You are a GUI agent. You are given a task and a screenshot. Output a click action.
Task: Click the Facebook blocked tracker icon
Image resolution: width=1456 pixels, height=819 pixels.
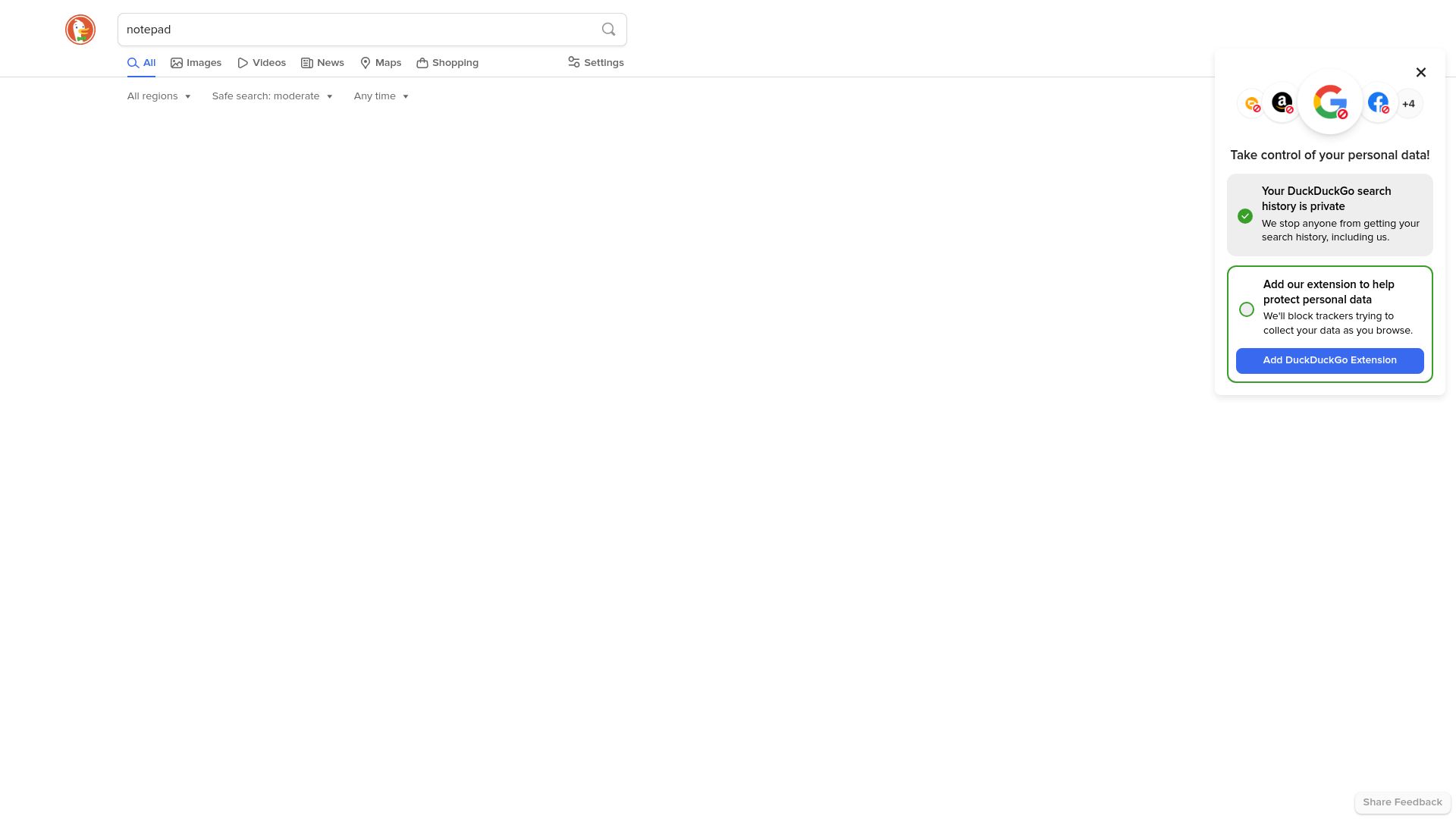pyautogui.click(x=1379, y=102)
